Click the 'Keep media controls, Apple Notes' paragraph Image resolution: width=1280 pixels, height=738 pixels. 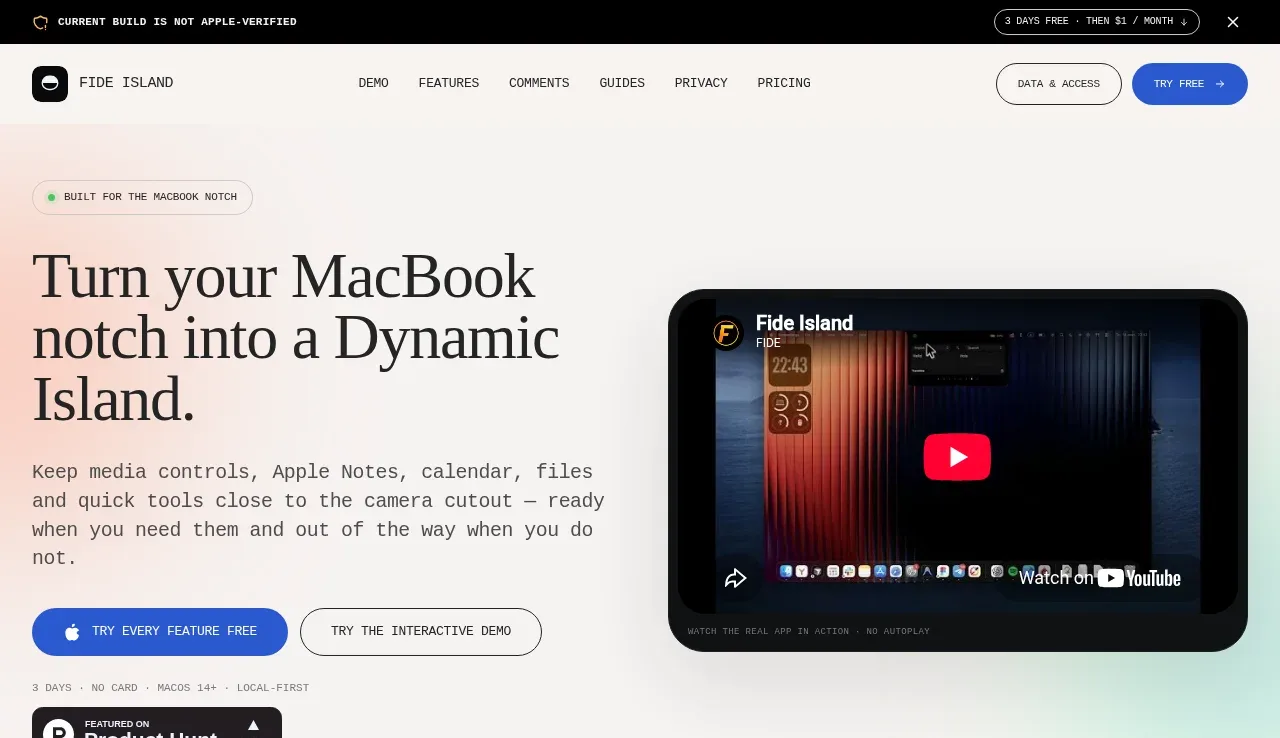click(318, 515)
